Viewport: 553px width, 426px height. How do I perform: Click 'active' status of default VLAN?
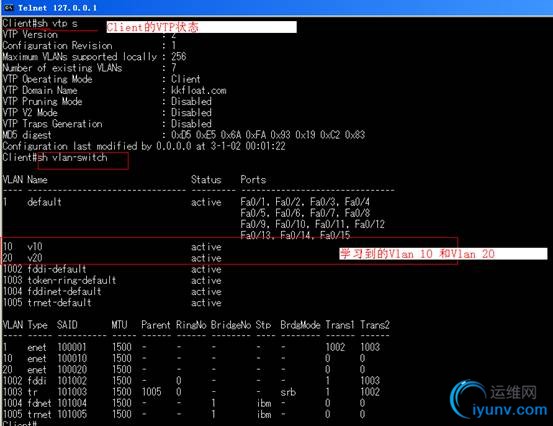206,202
